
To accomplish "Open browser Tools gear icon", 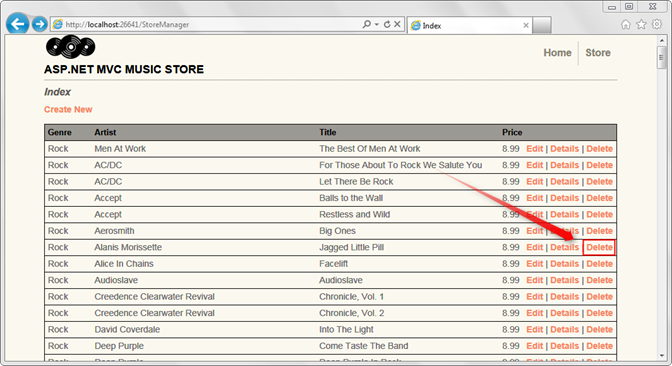I will (657, 24).
